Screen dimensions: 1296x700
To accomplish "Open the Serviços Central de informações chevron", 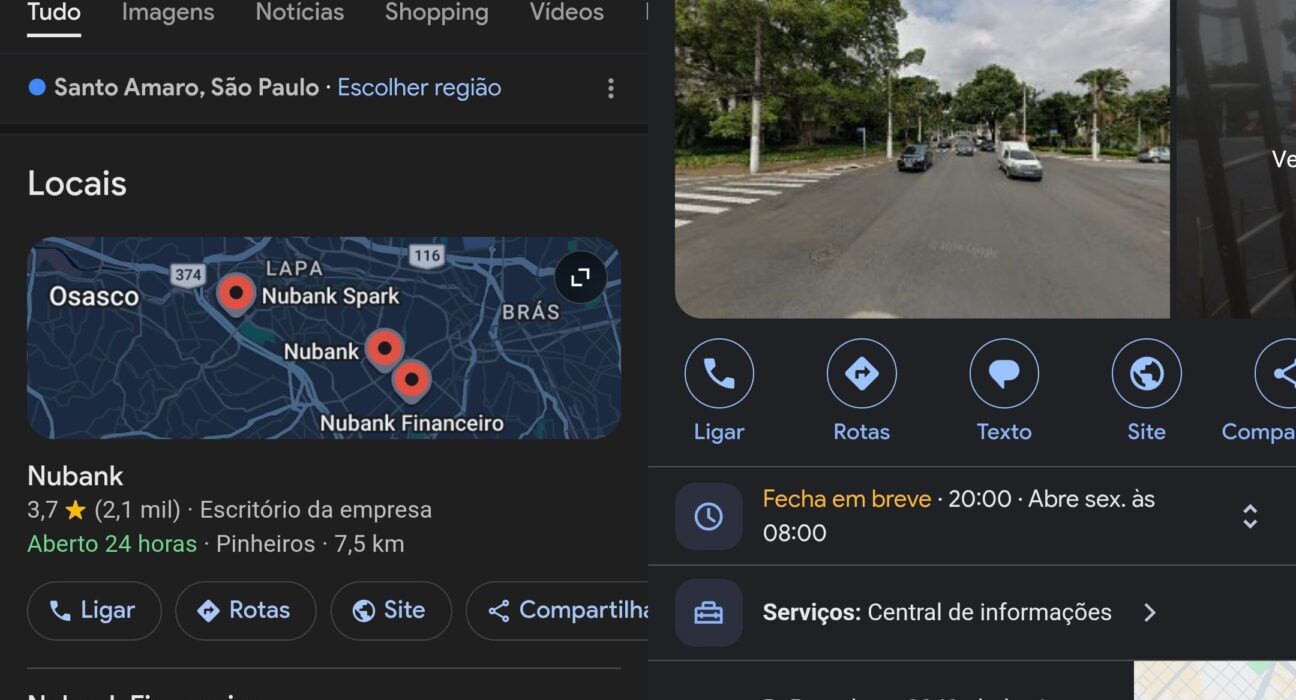I will tap(1150, 612).
